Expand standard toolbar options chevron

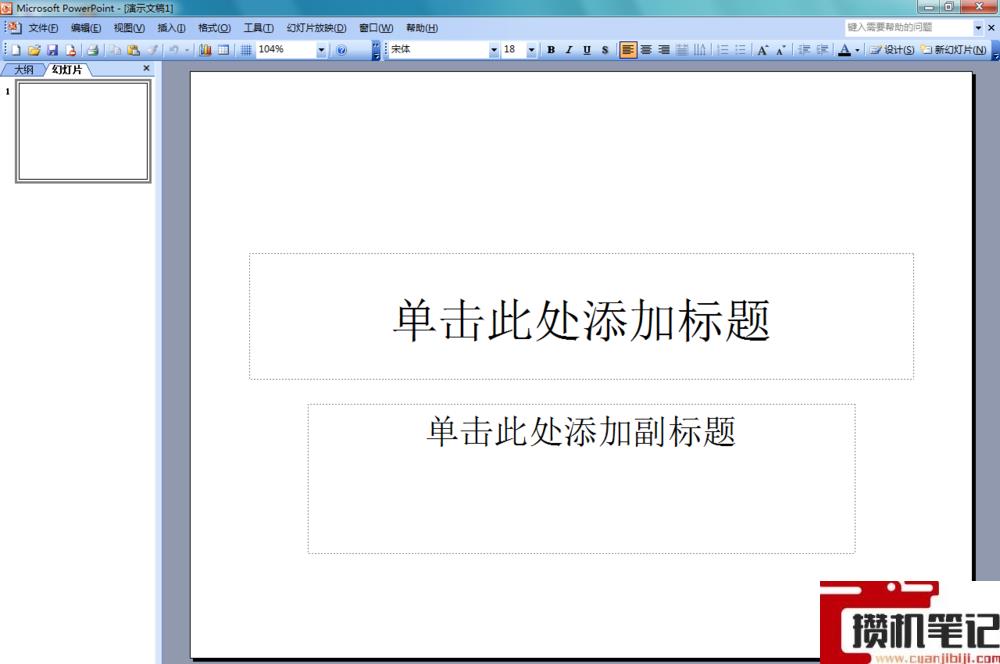pos(376,50)
